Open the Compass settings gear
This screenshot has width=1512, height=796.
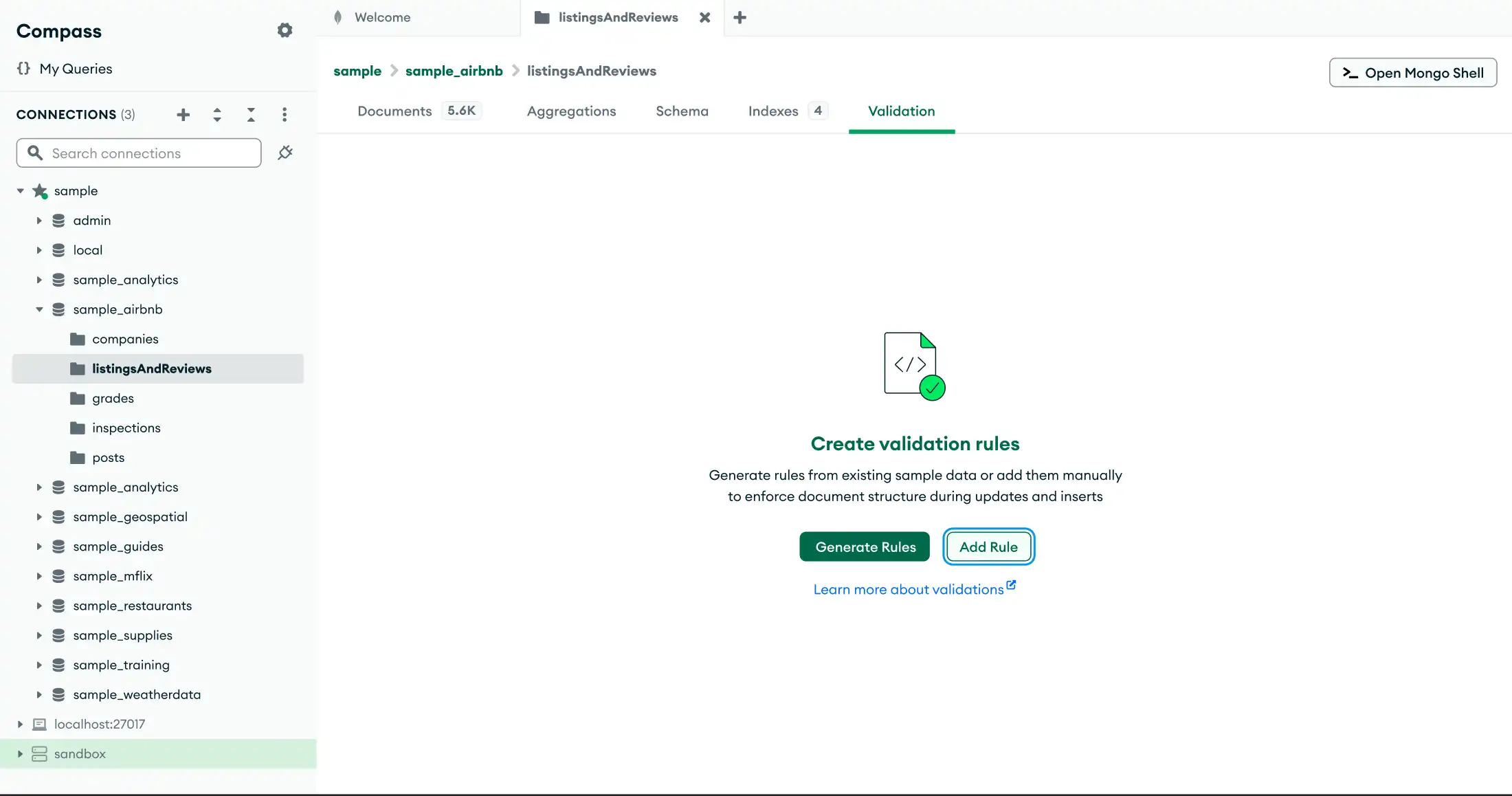click(x=285, y=30)
